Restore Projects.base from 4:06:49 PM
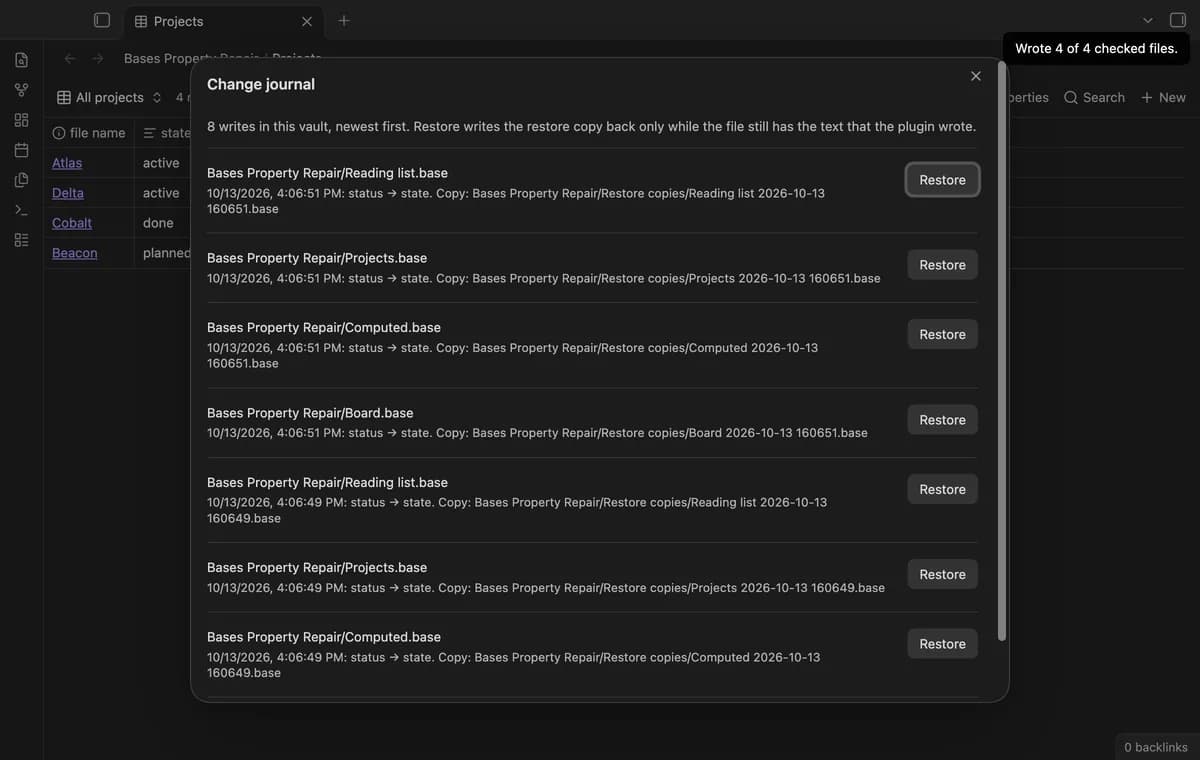1200x760 pixels. point(942,574)
